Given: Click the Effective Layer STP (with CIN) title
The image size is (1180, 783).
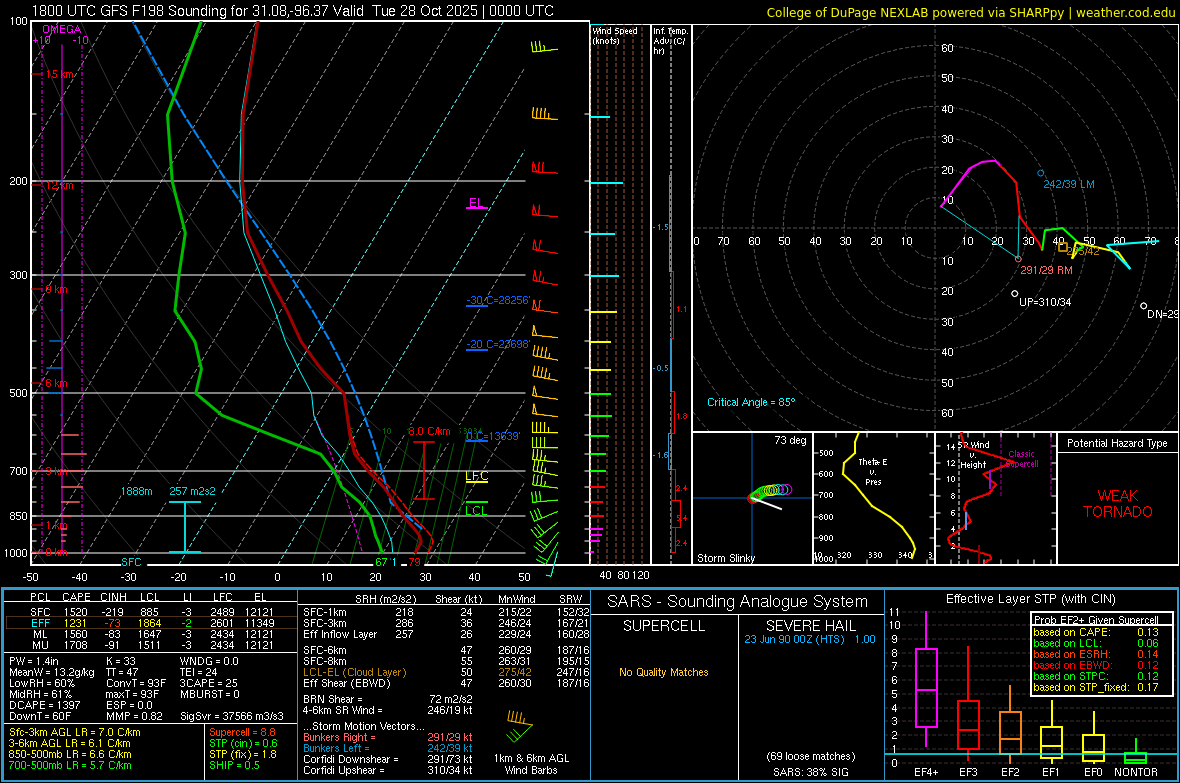Looking at the screenshot, I should (x=1030, y=599).
